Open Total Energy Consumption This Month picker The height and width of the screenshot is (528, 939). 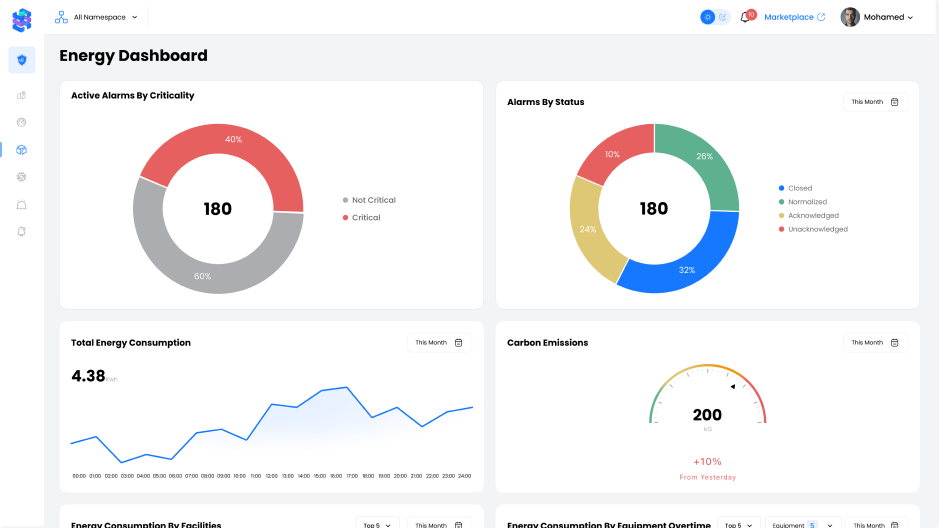pos(439,343)
